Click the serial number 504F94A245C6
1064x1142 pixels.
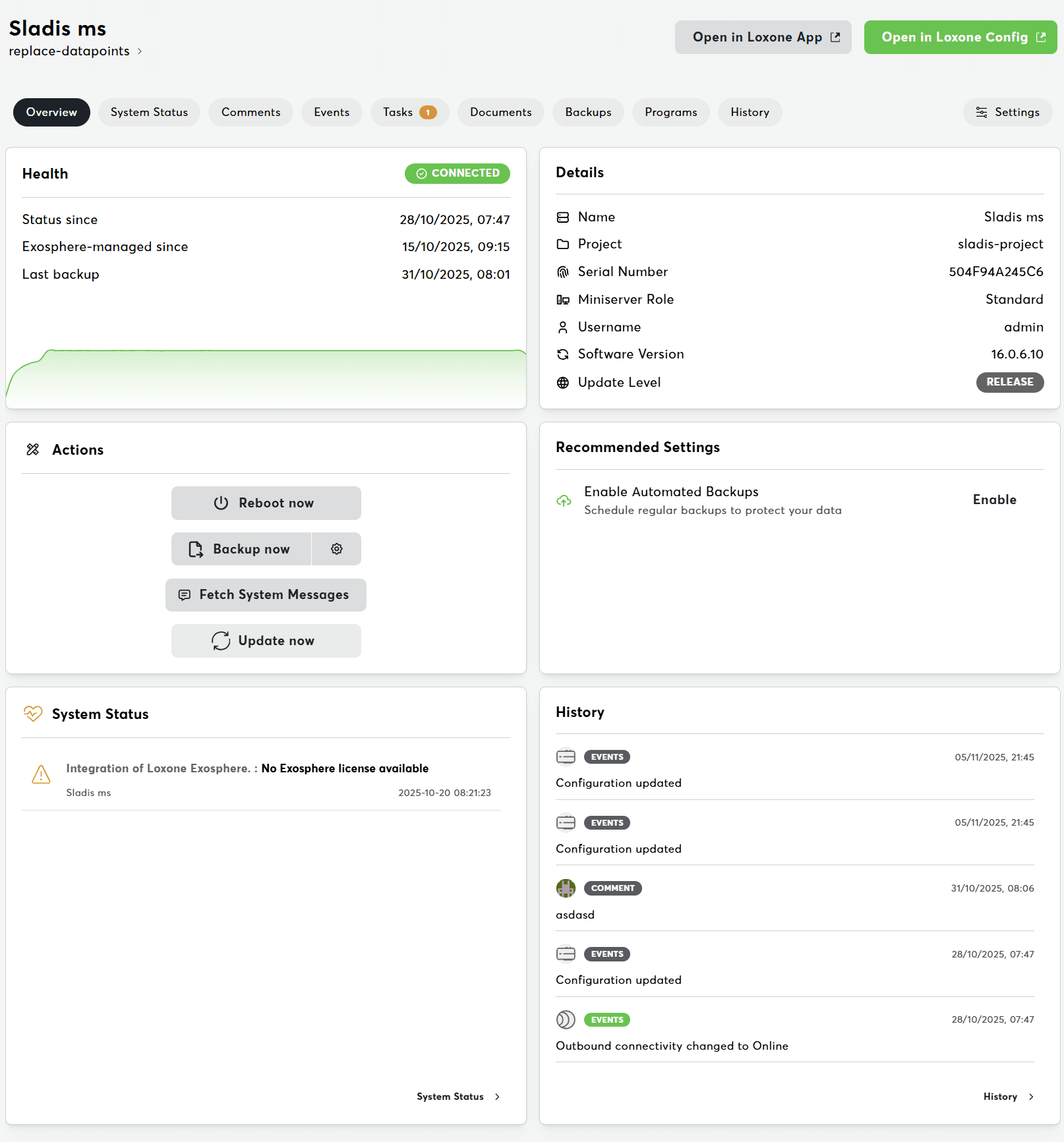point(996,272)
